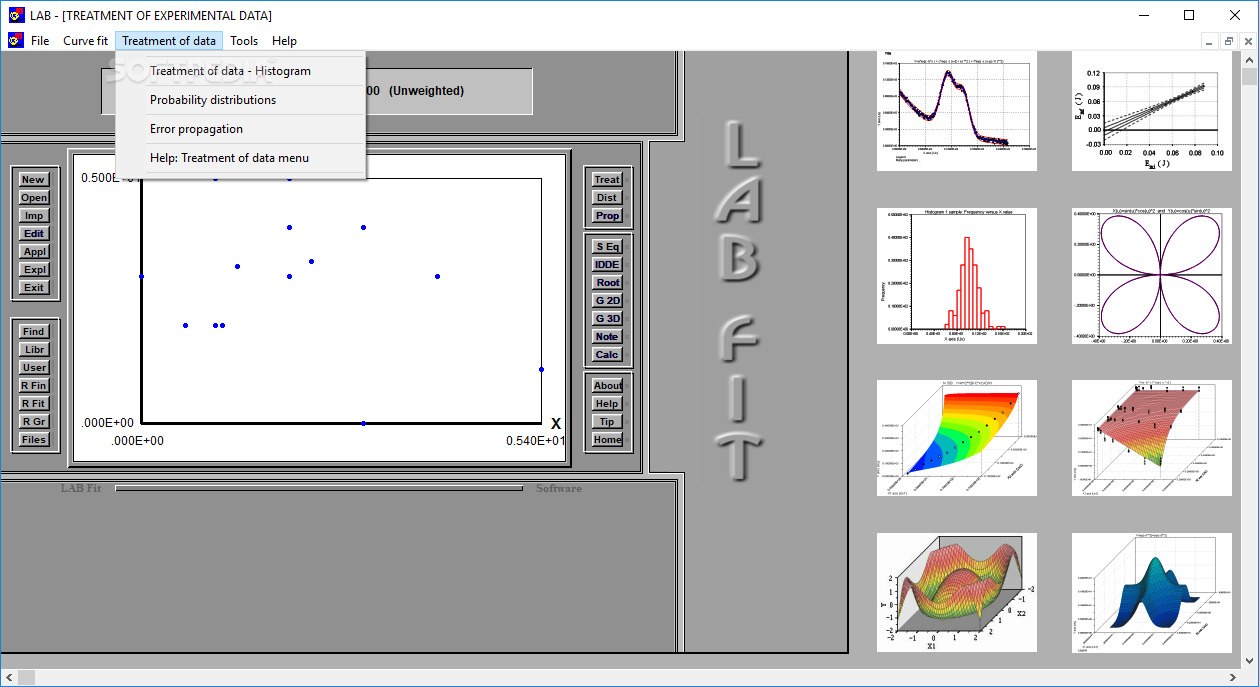Open the File menu

click(40, 41)
